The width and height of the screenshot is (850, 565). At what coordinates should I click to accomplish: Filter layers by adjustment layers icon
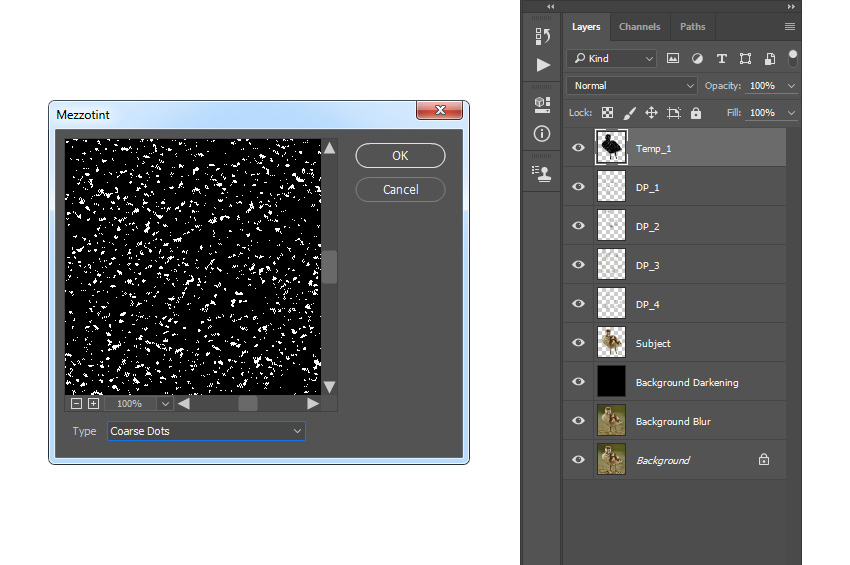[x=697, y=58]
